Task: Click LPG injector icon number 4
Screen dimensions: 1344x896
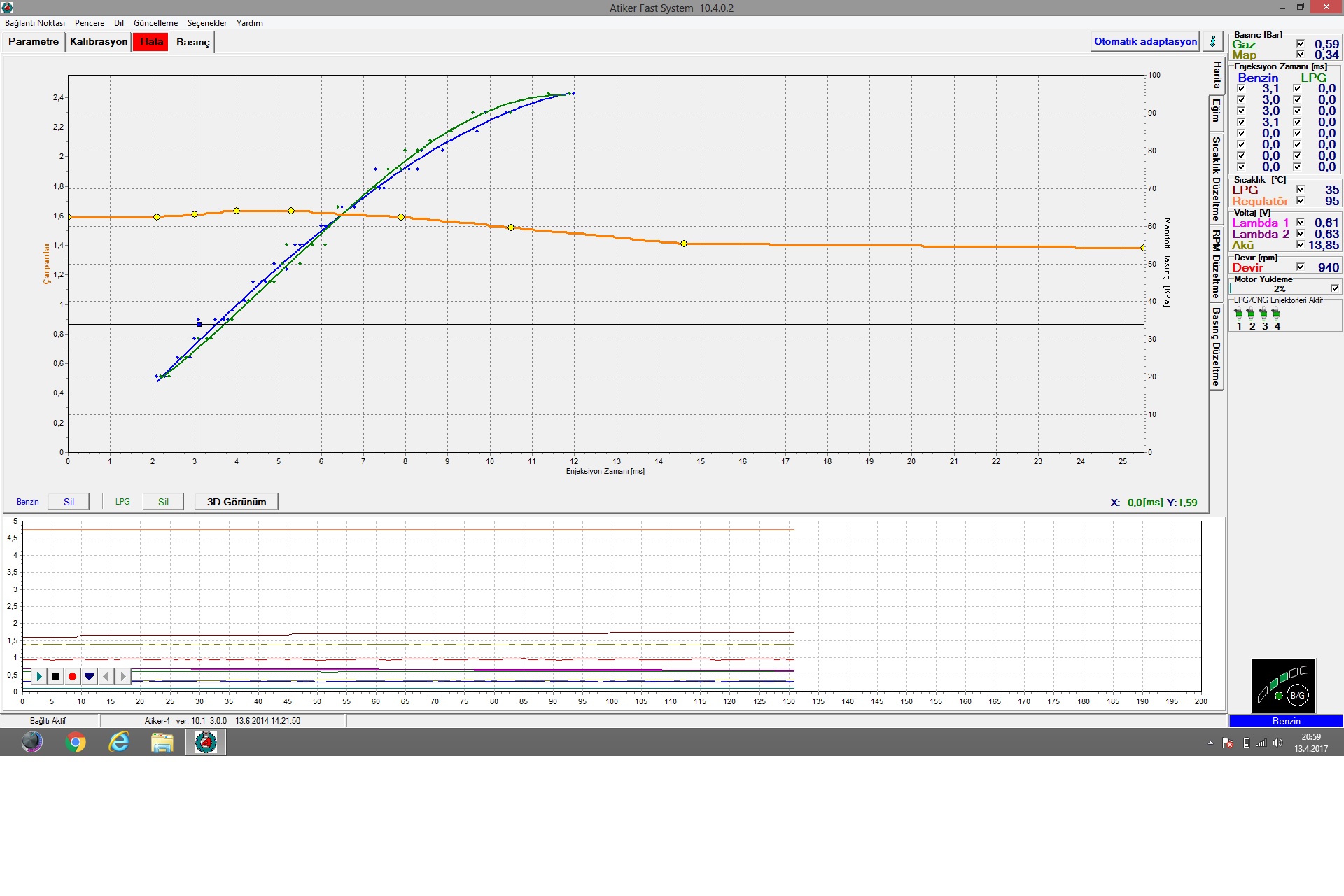Action: (1276, 314)
